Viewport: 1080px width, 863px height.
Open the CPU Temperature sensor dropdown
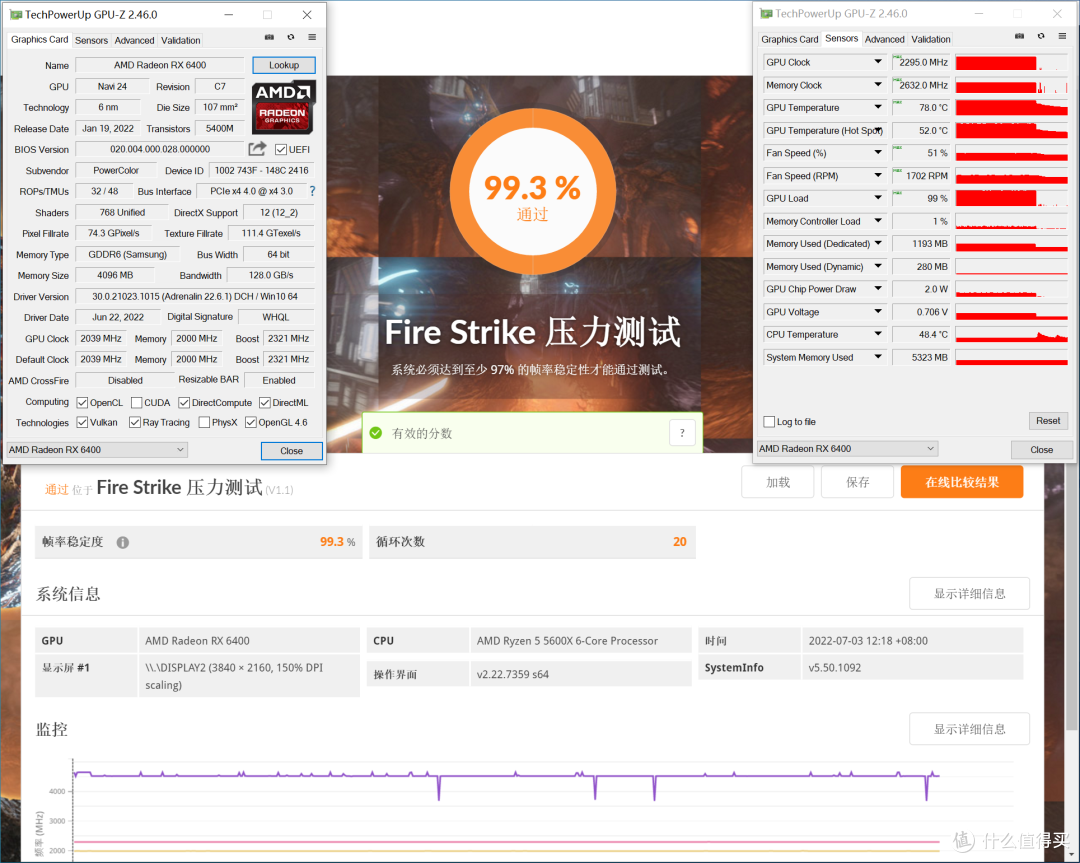pyautogui.click(x=878, y=334)
